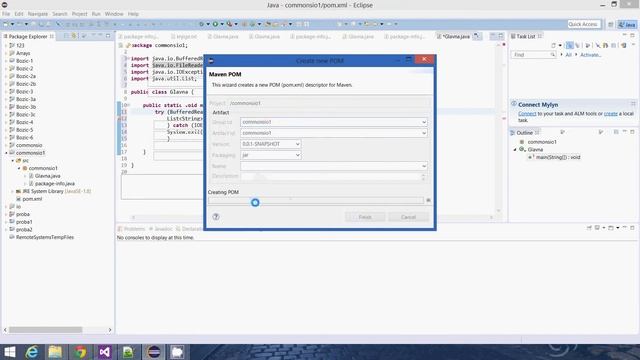640x360 pixels.
Task: Open the Version dropdown 0.0.1-SNAPSHOT
Action: (298, 144)
